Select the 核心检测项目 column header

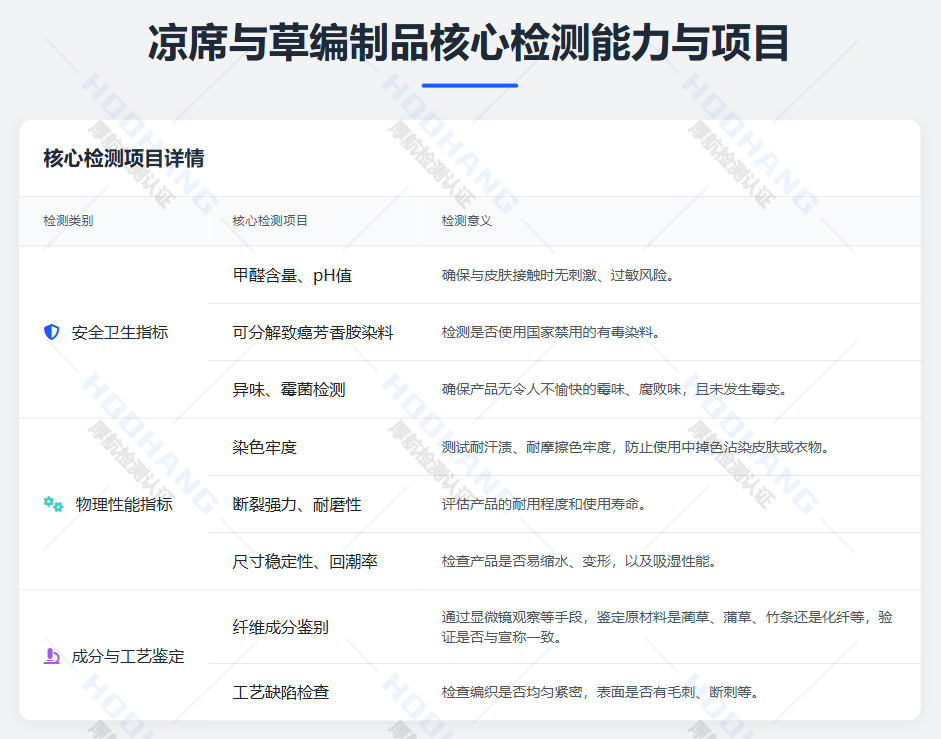(x=270, y=220)
